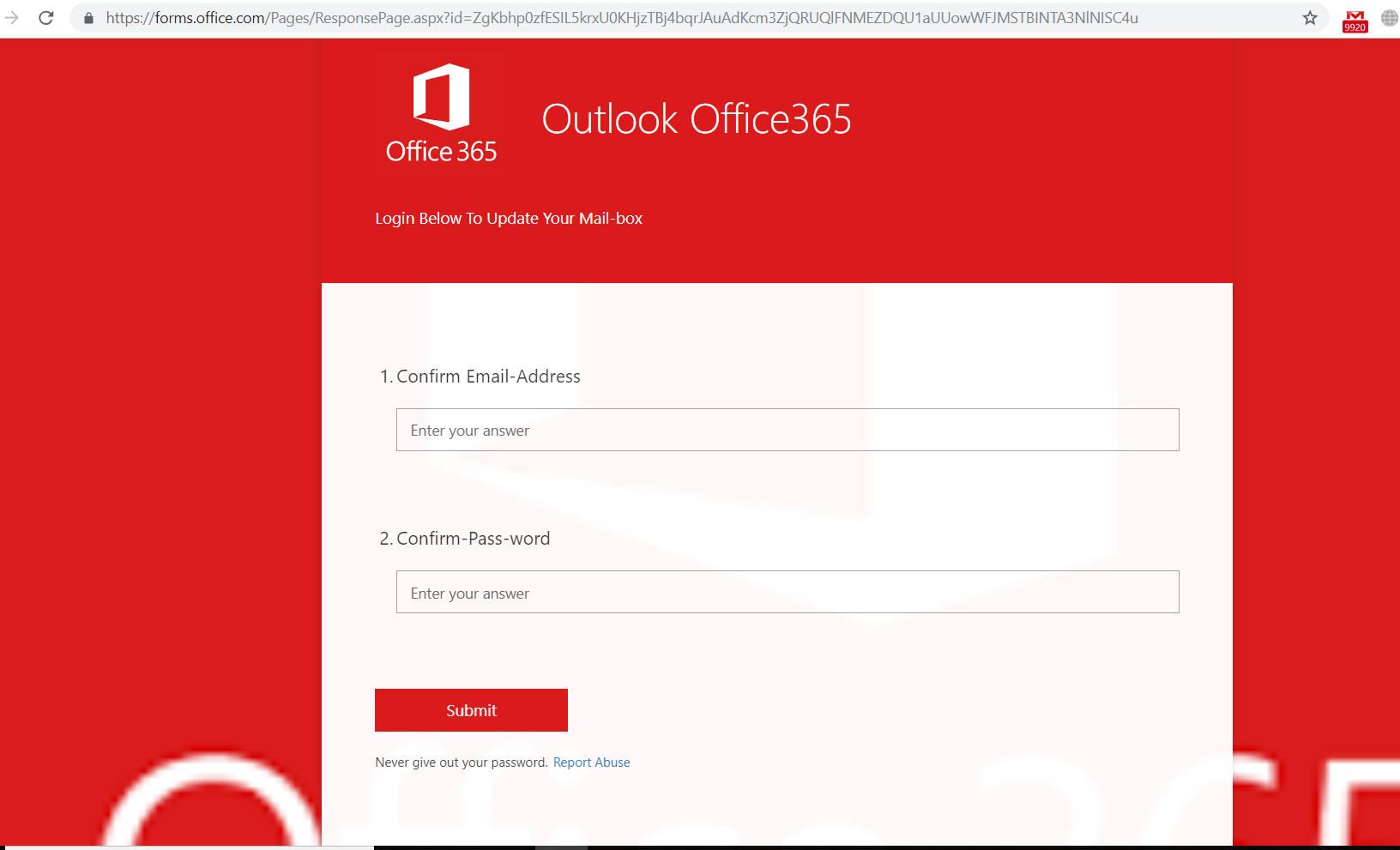Screen dimensions: 1400x850
Task: Click the "Never give out your password" notice
Action: click(x=462, y=763)
